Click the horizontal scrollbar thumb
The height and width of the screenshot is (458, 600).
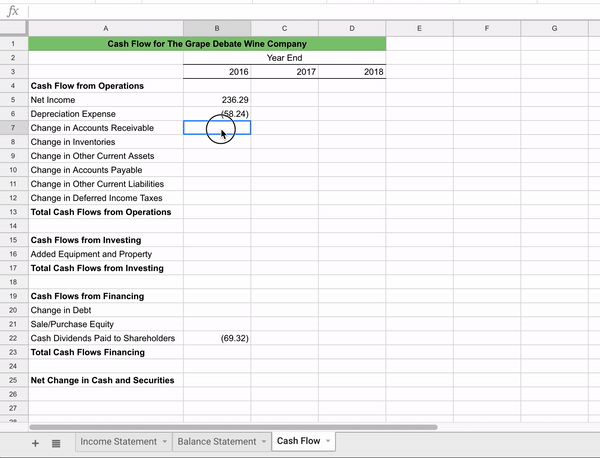pos(233,427)
